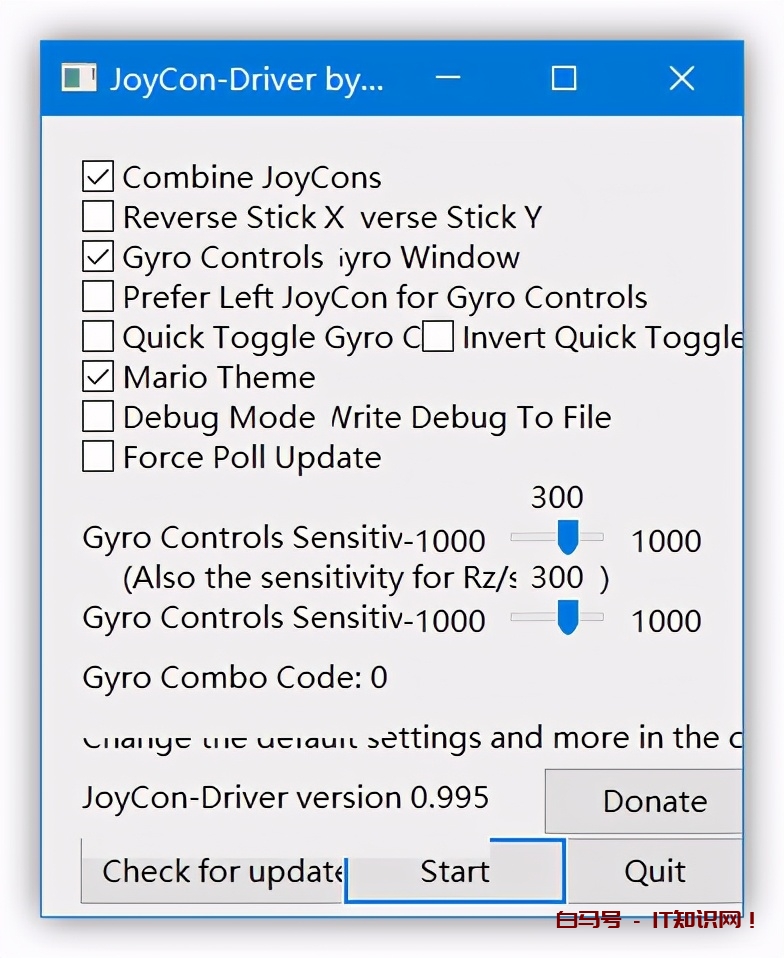784x958 pixels.
Task: Click the Quit button
Action: pos(655,872)
